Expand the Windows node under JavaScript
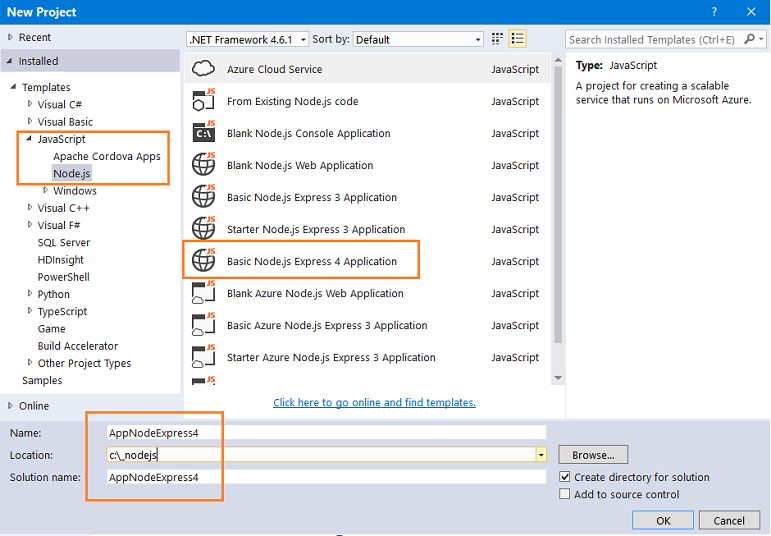 45,190
